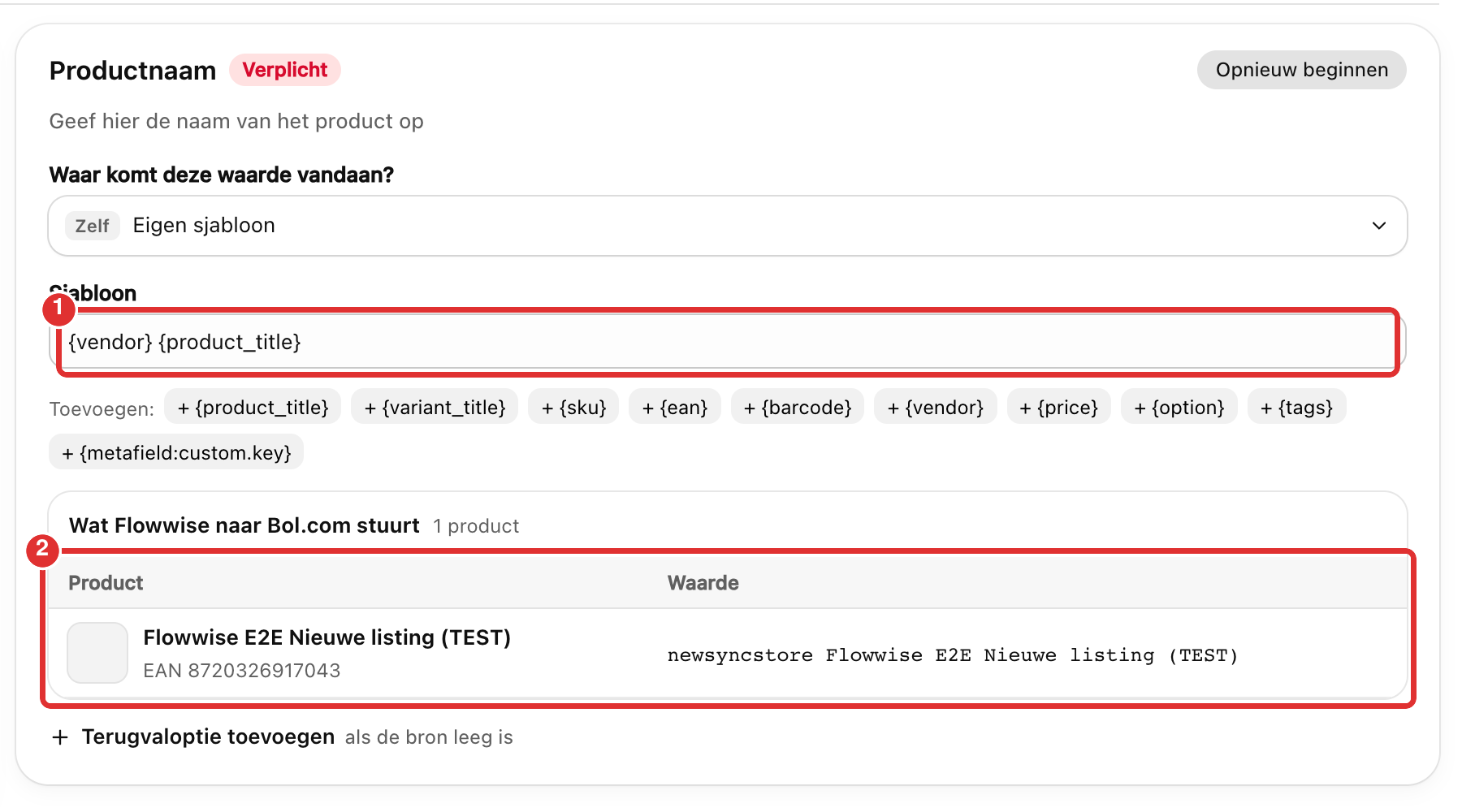Screen dimensions: 1462x812
Task: Add the {barcode} token
Action: coord(797,407)
